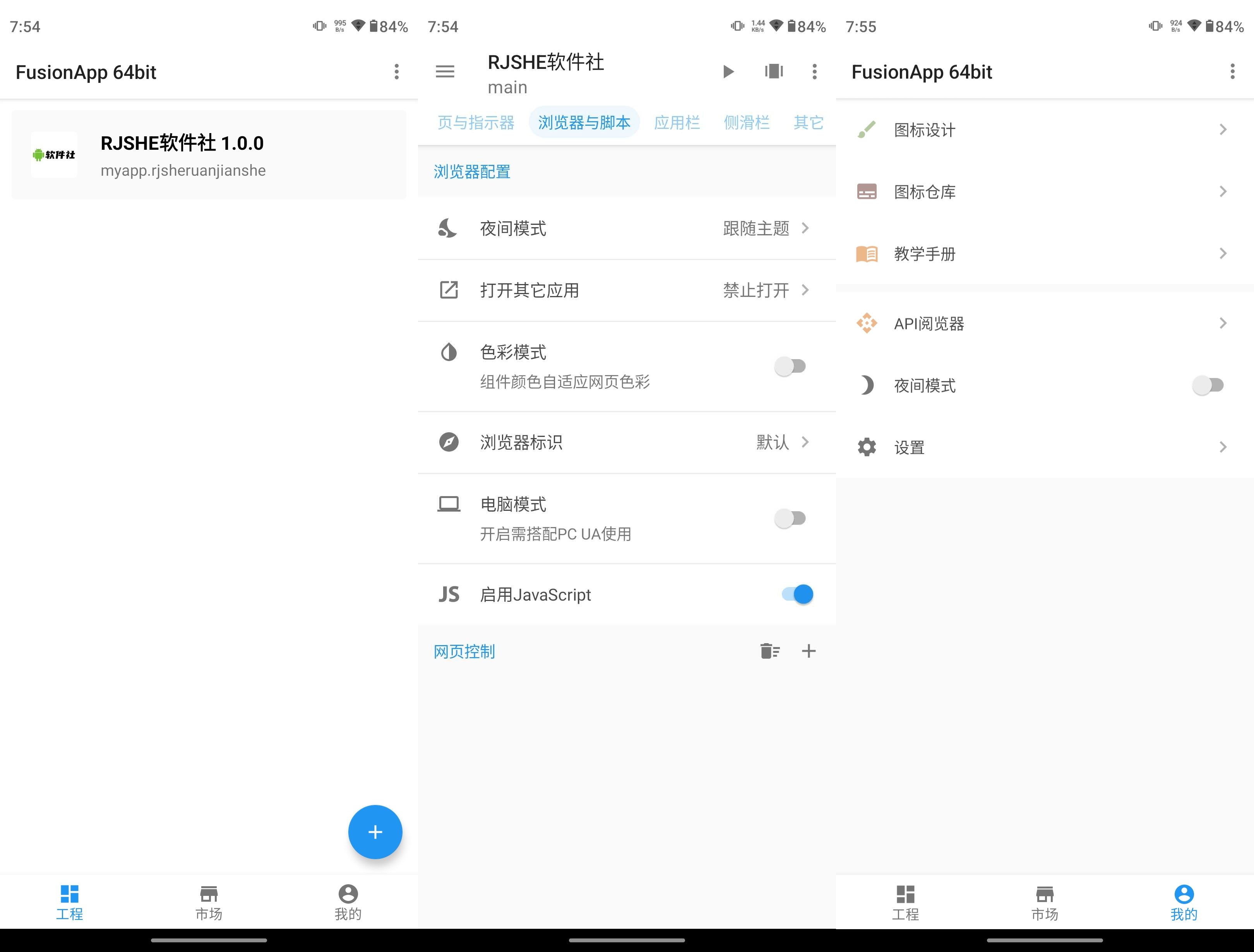
Task: Tap 网页控制 section header
Action: [464, 651]
